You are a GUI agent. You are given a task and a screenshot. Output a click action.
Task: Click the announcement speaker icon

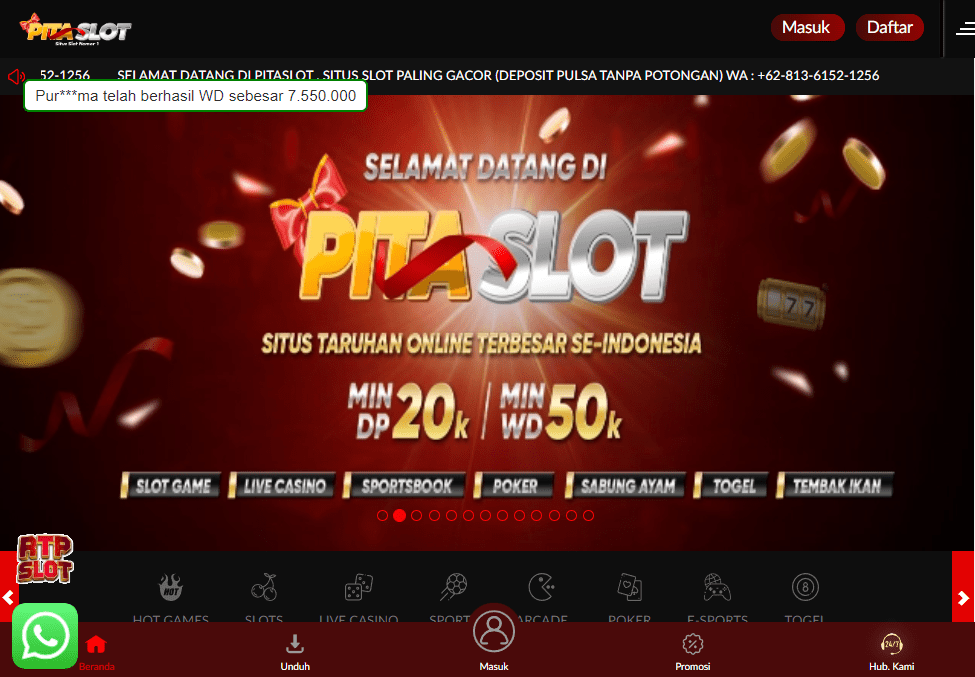point(16,76)
